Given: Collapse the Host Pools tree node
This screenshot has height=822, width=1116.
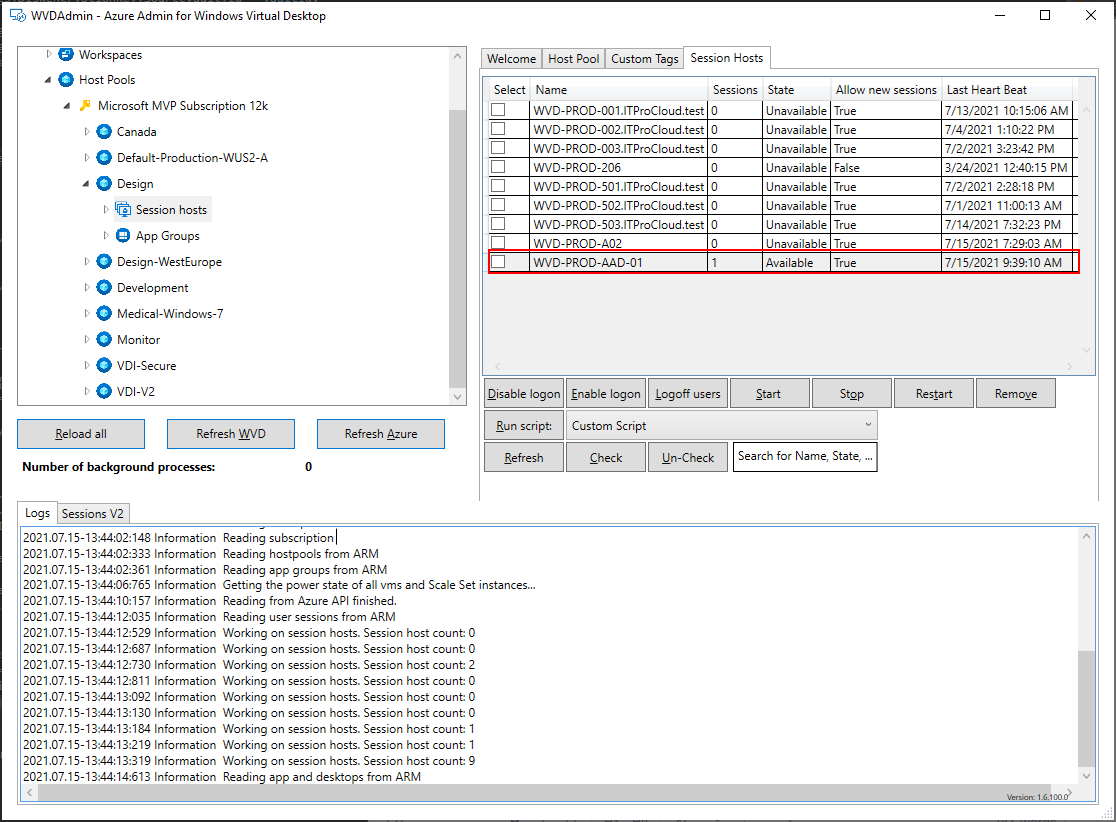Looking at the screenshot, I should 48,80.
